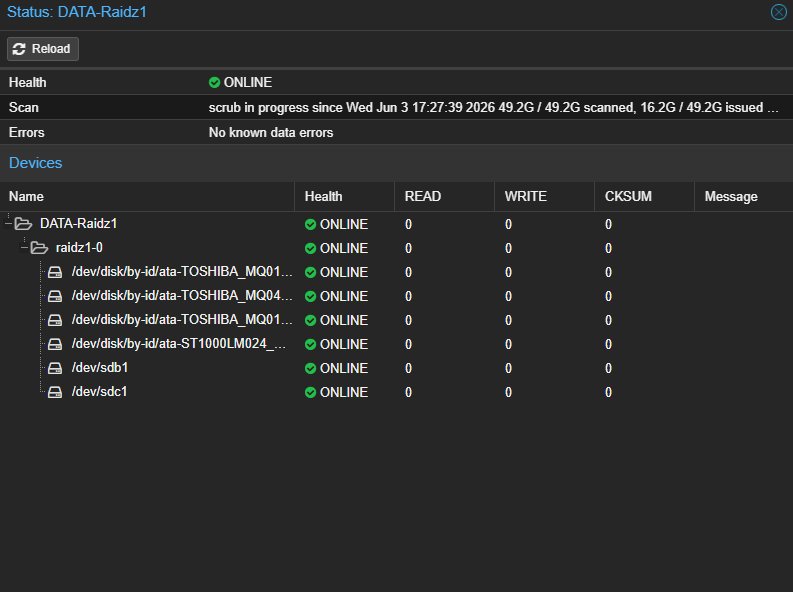
Task: Click the disk icon beside /dev/sdc1
Action: pyautogui.click(x=55, y=392)
